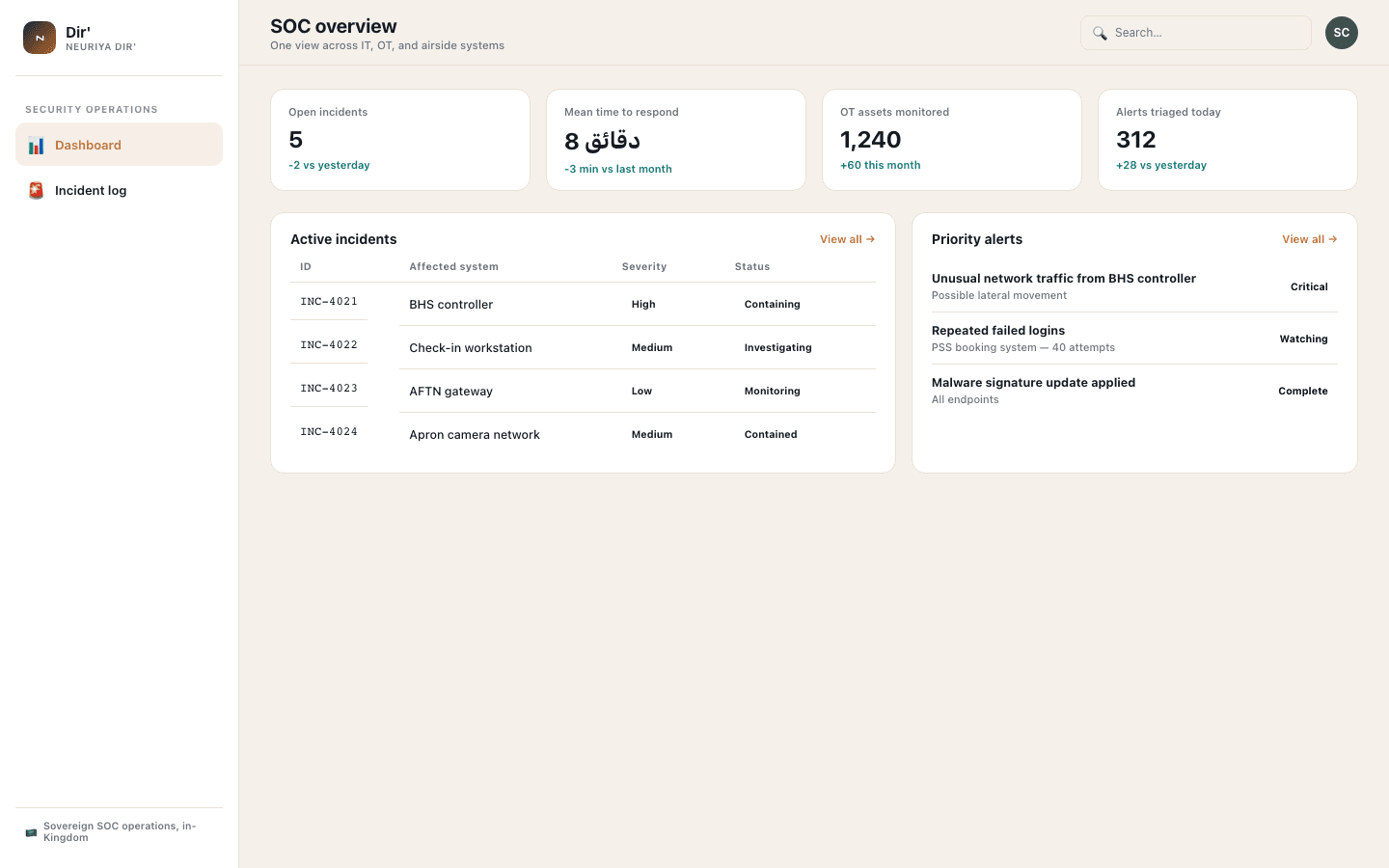
Task: Click the flag icon in sidebar footer
Action: 31,832
